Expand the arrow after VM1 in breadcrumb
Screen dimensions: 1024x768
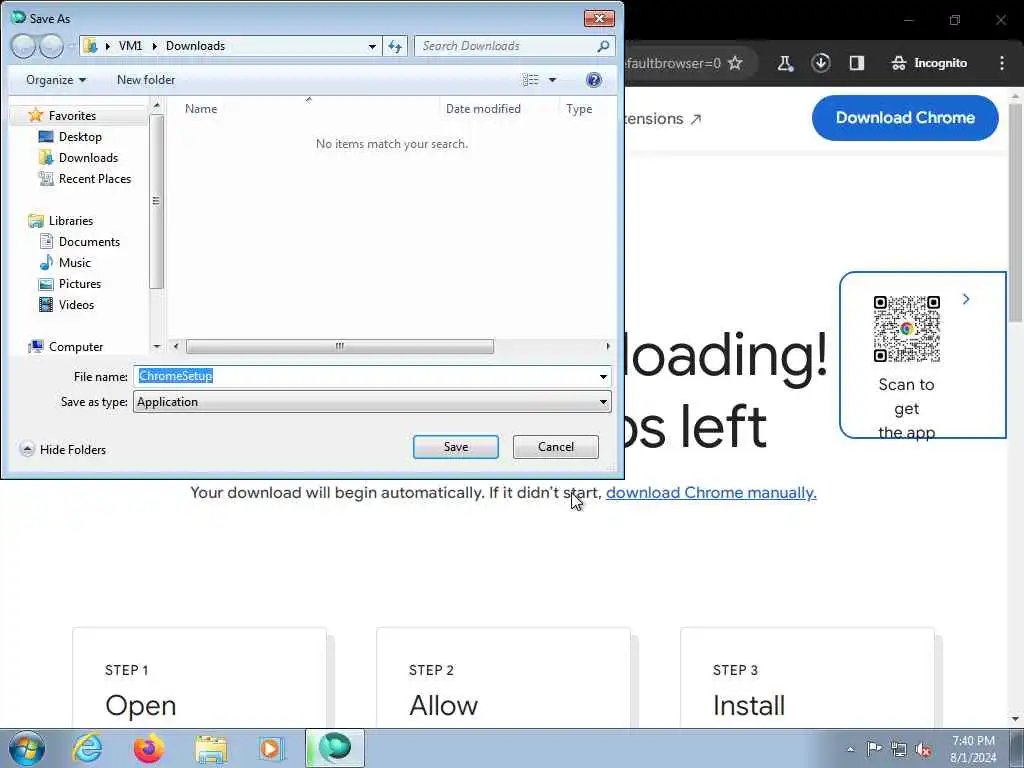click(x=155, y=46)
